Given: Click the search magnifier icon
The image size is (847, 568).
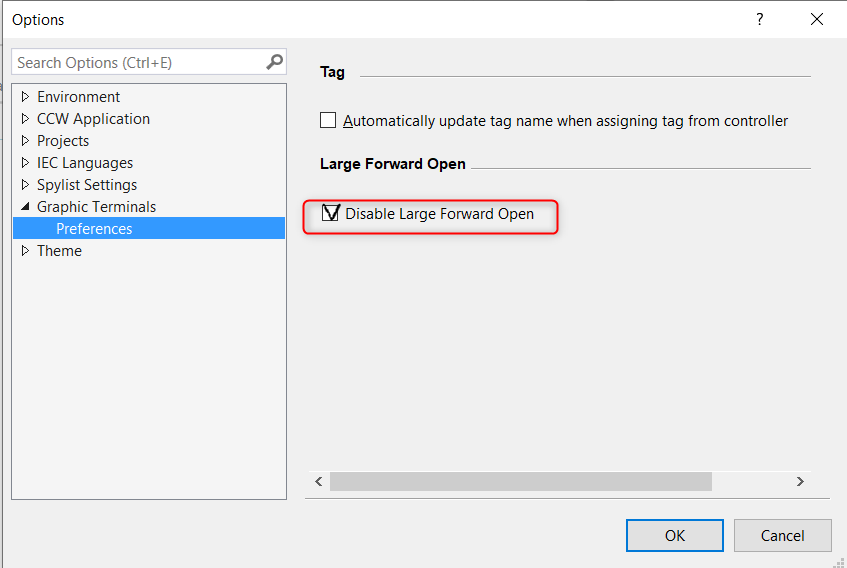Looking at the screenshot, I should (274, 62).
